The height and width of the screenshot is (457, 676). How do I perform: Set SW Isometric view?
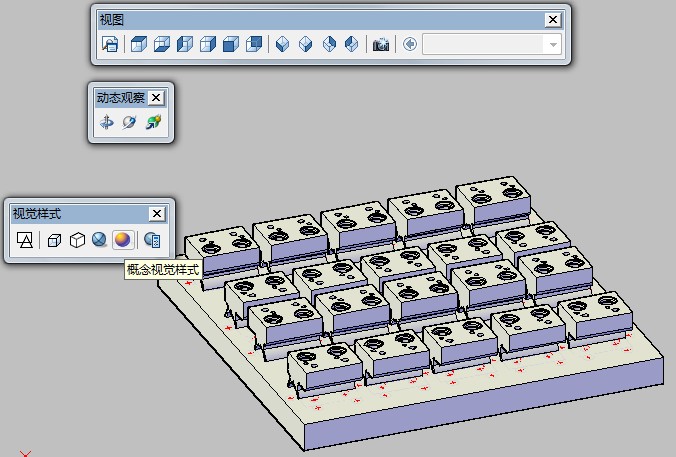point(282,44)
